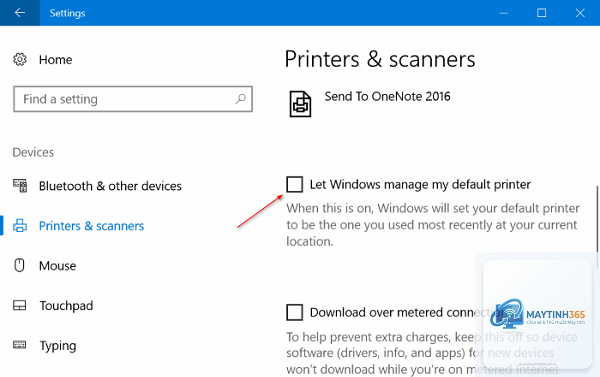Click the Send To OneNote 2016 printer icon
The width and height of the screenshot is (600, 377).
tap(300, 104)
